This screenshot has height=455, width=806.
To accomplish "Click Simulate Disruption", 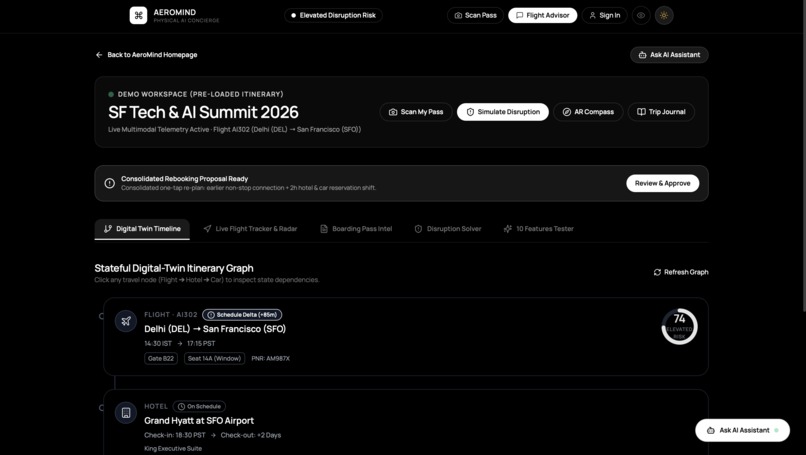I will click(503, 112).
